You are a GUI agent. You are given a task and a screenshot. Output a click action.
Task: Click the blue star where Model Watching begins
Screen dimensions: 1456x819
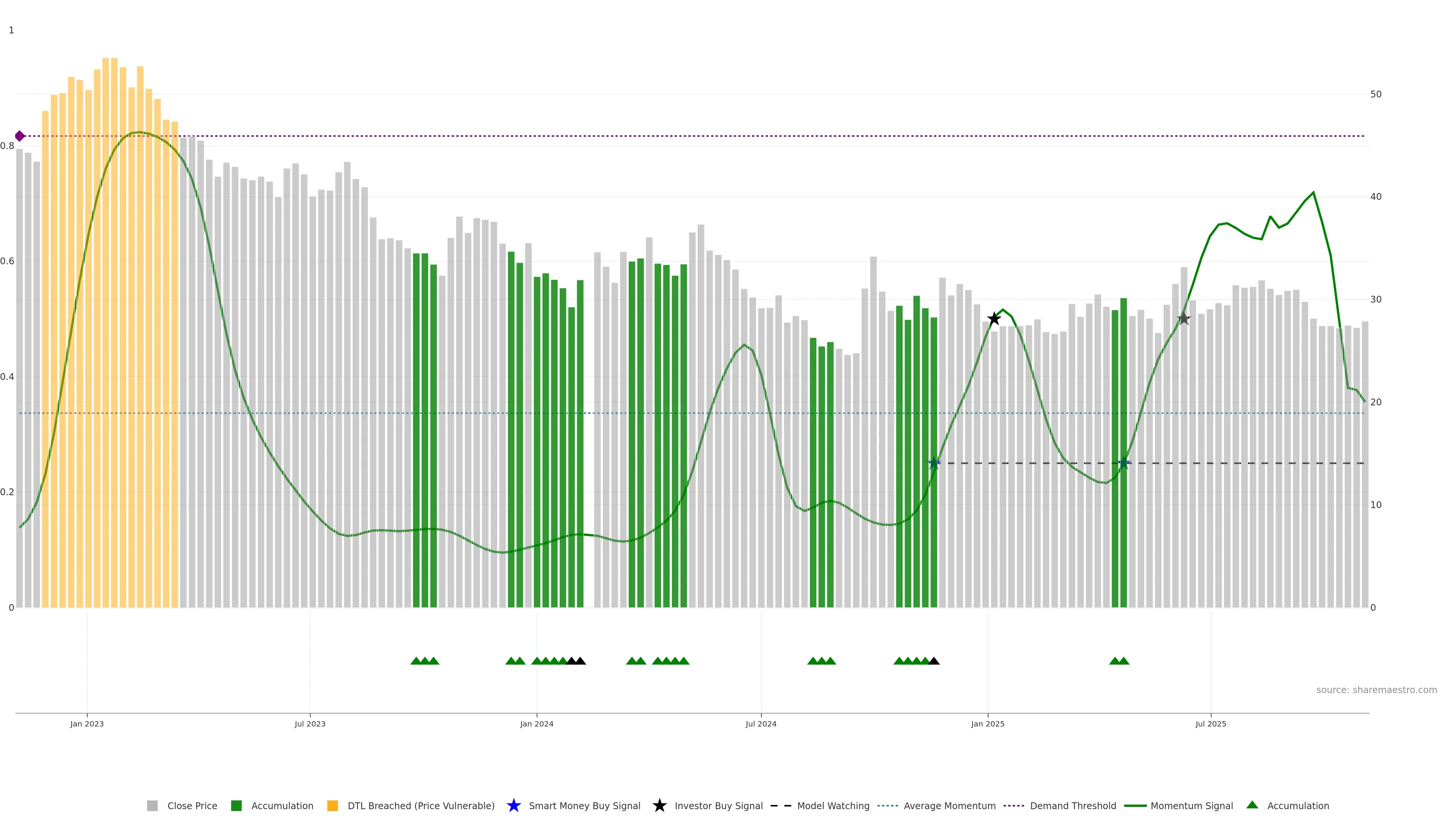pyautogui.click(x=934, y=463)
